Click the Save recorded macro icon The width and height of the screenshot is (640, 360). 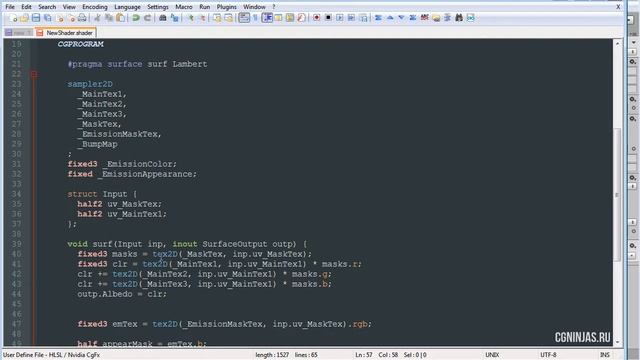point(363,18)
